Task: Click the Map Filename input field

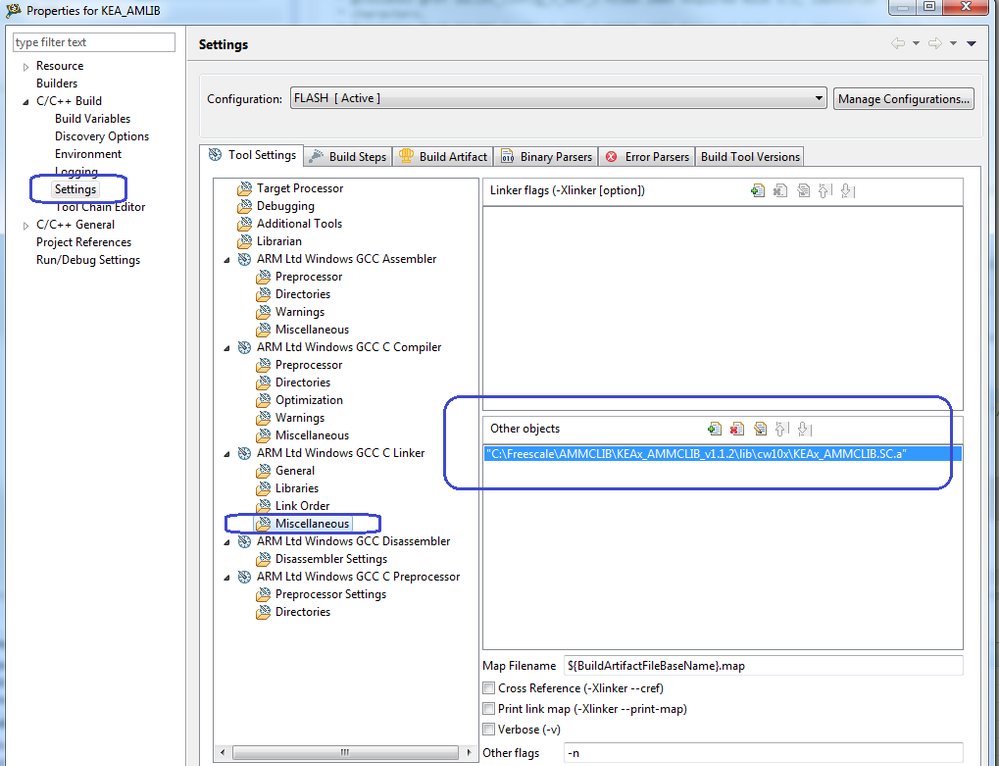Action: point(763,666)
